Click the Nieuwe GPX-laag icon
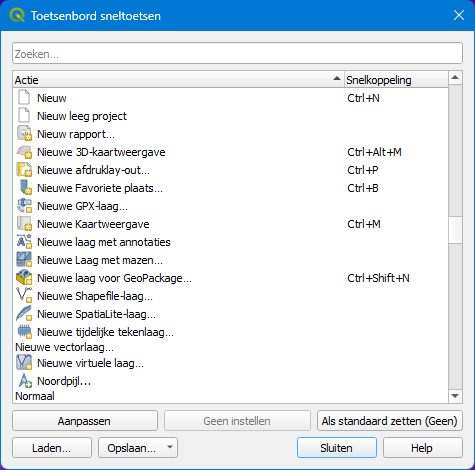This screenshot has width=475, height=470. [24, 206]
